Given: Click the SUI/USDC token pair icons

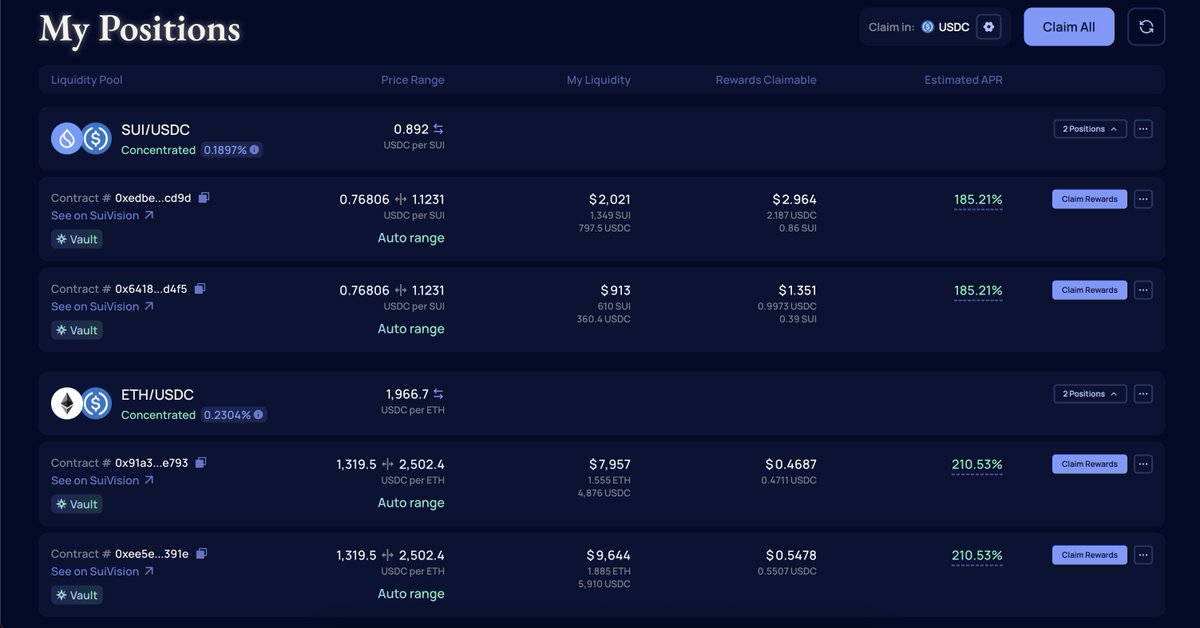Looking at the screenshot, I should pyautogui.click(x=81, y=138).
